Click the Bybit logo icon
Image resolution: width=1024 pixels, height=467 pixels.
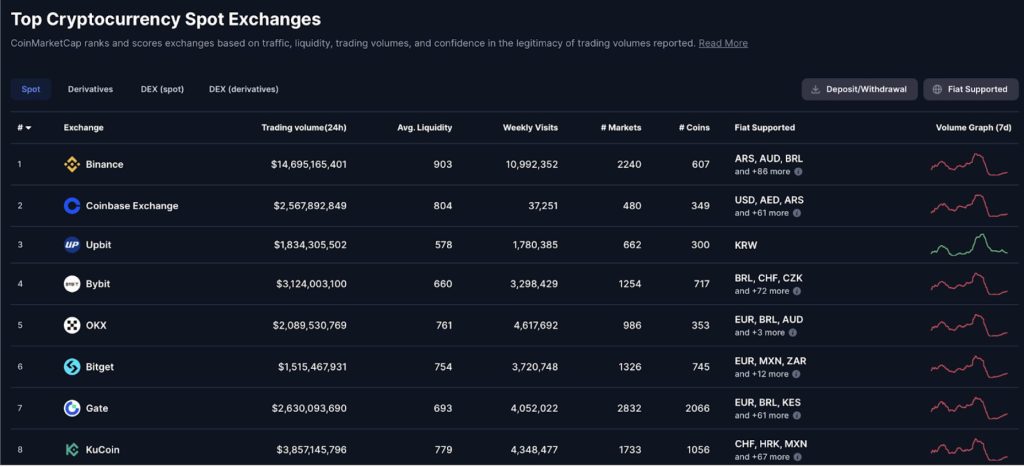72,284
